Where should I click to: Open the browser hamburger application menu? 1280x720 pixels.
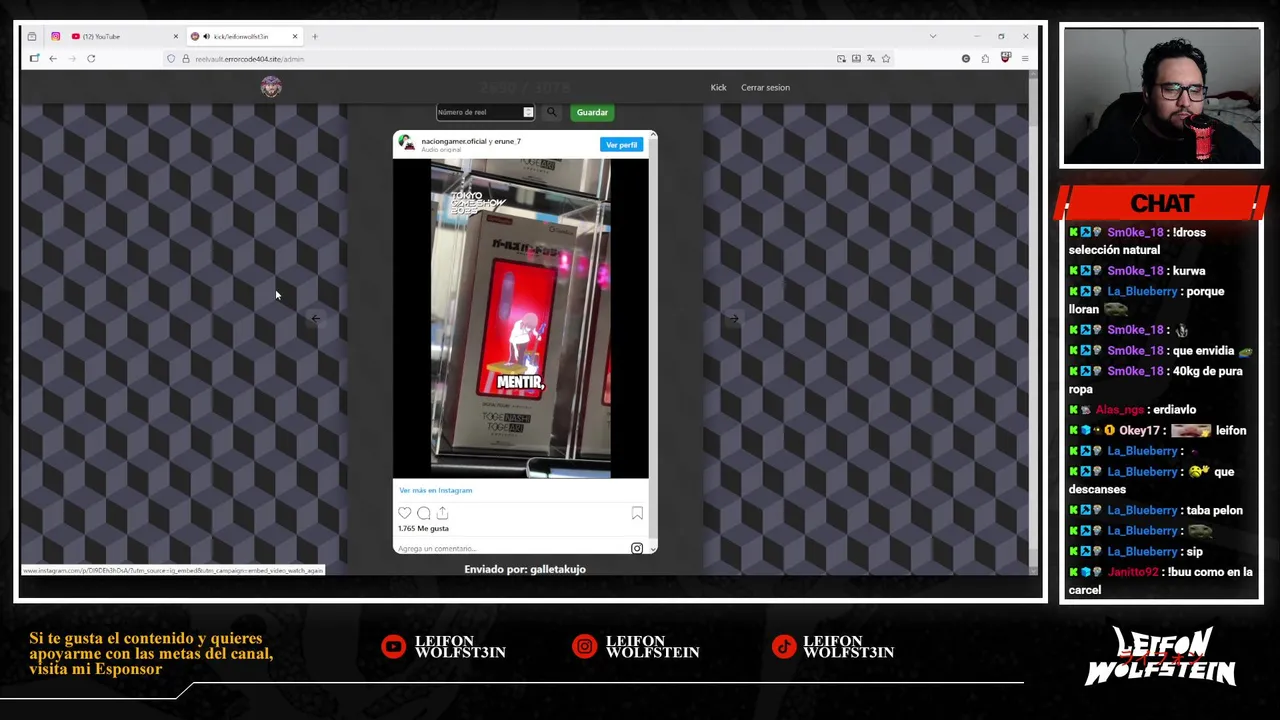click(1025, 59)
